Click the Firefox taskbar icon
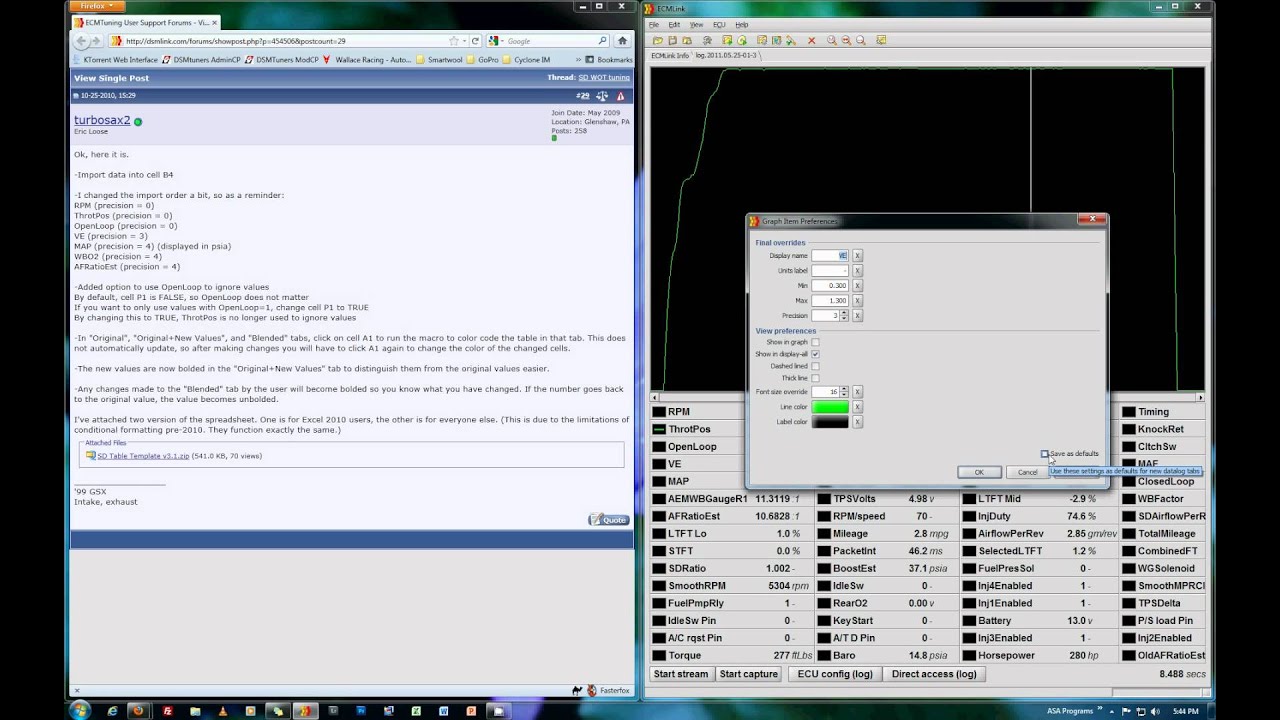 pyautogui.click(x=138, y=711)
